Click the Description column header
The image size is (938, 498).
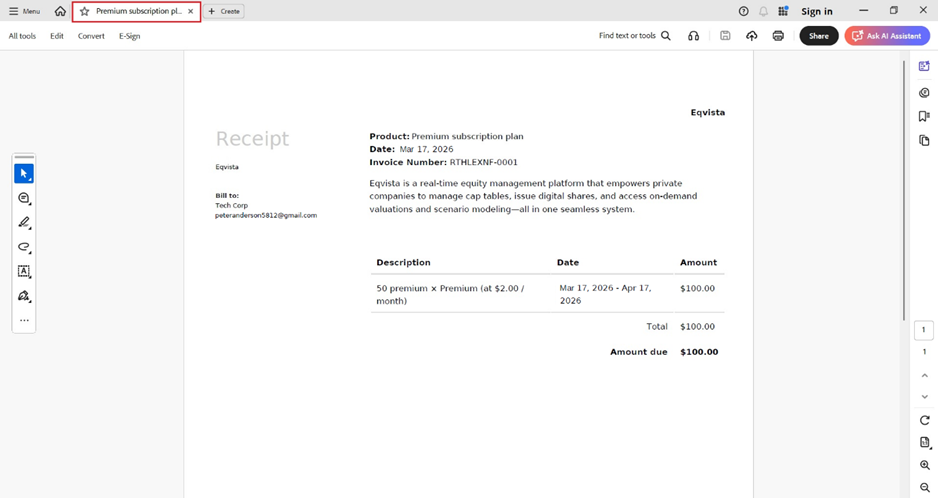pyautogui.click(x=403, y=262)
